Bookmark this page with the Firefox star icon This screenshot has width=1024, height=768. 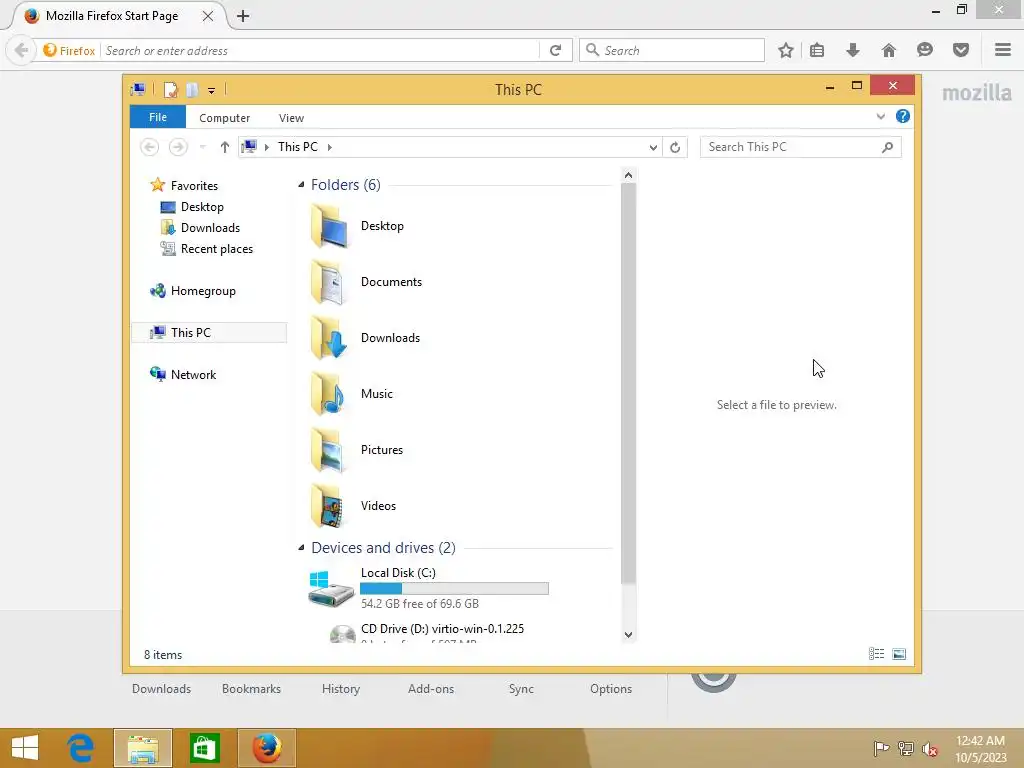point(786,50)
